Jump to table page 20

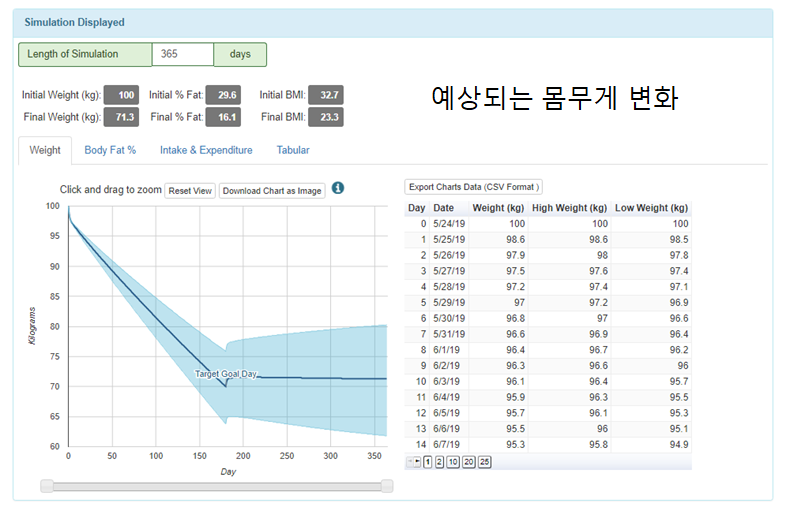(469, 462)
